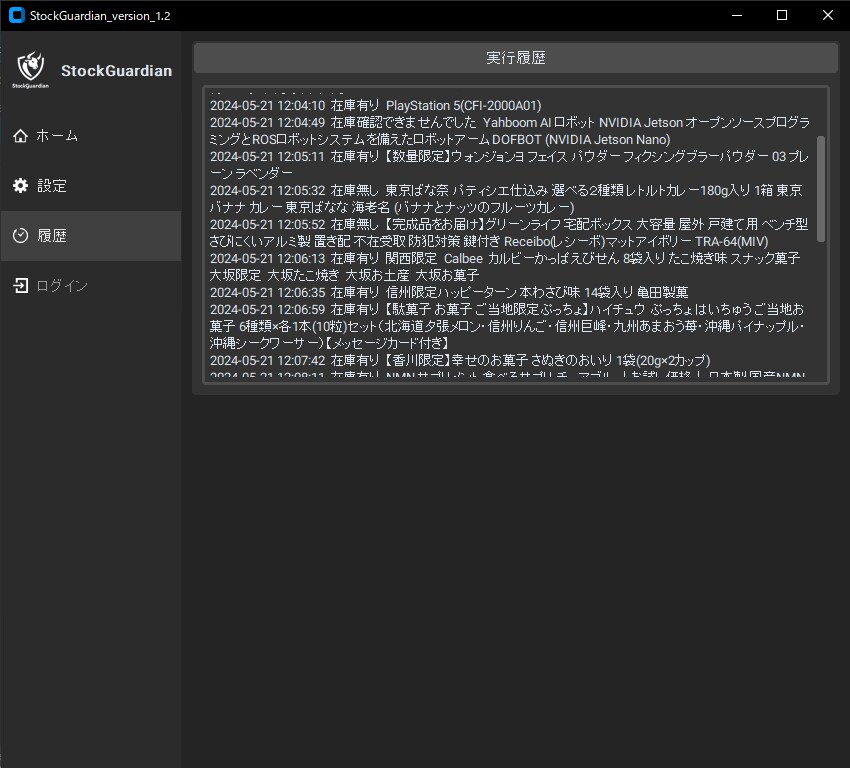
Task: Click the login arrow icon
Action: tap(21, 285)
